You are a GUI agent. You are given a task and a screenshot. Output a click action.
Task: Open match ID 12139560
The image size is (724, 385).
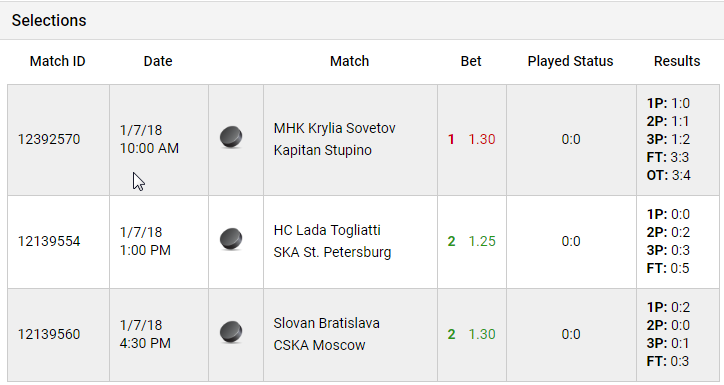(x=49, y=334)
